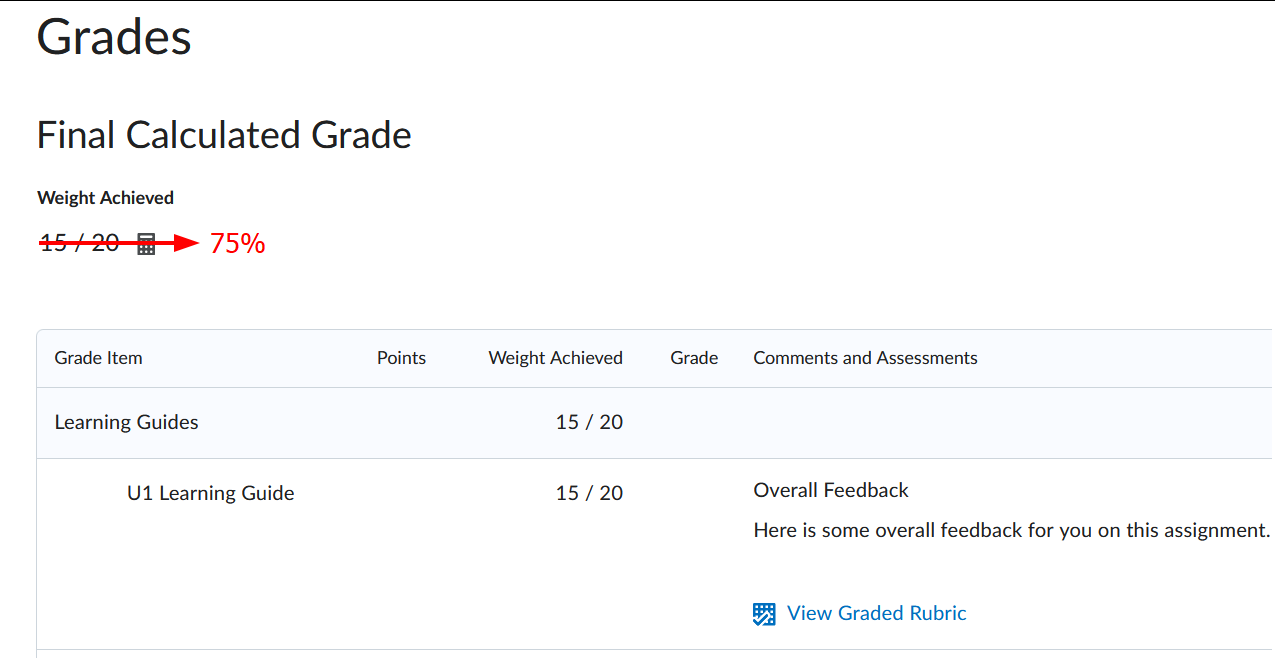1275x658 pixels.
Task: Click the U1 Learning Guide 15 / 20 weight
Action: point(589,493)
